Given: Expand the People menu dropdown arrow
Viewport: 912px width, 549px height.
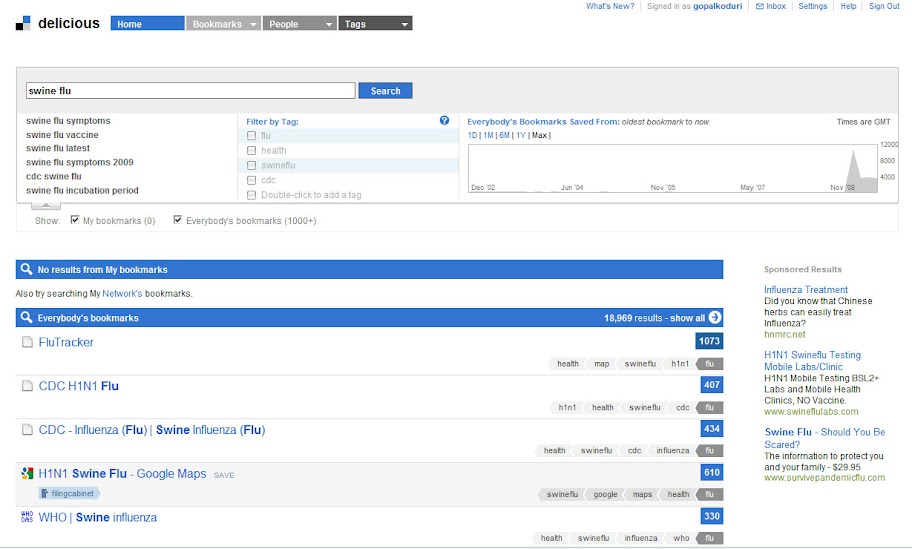Looking at the screenshot, I should (x=329, y=24).
